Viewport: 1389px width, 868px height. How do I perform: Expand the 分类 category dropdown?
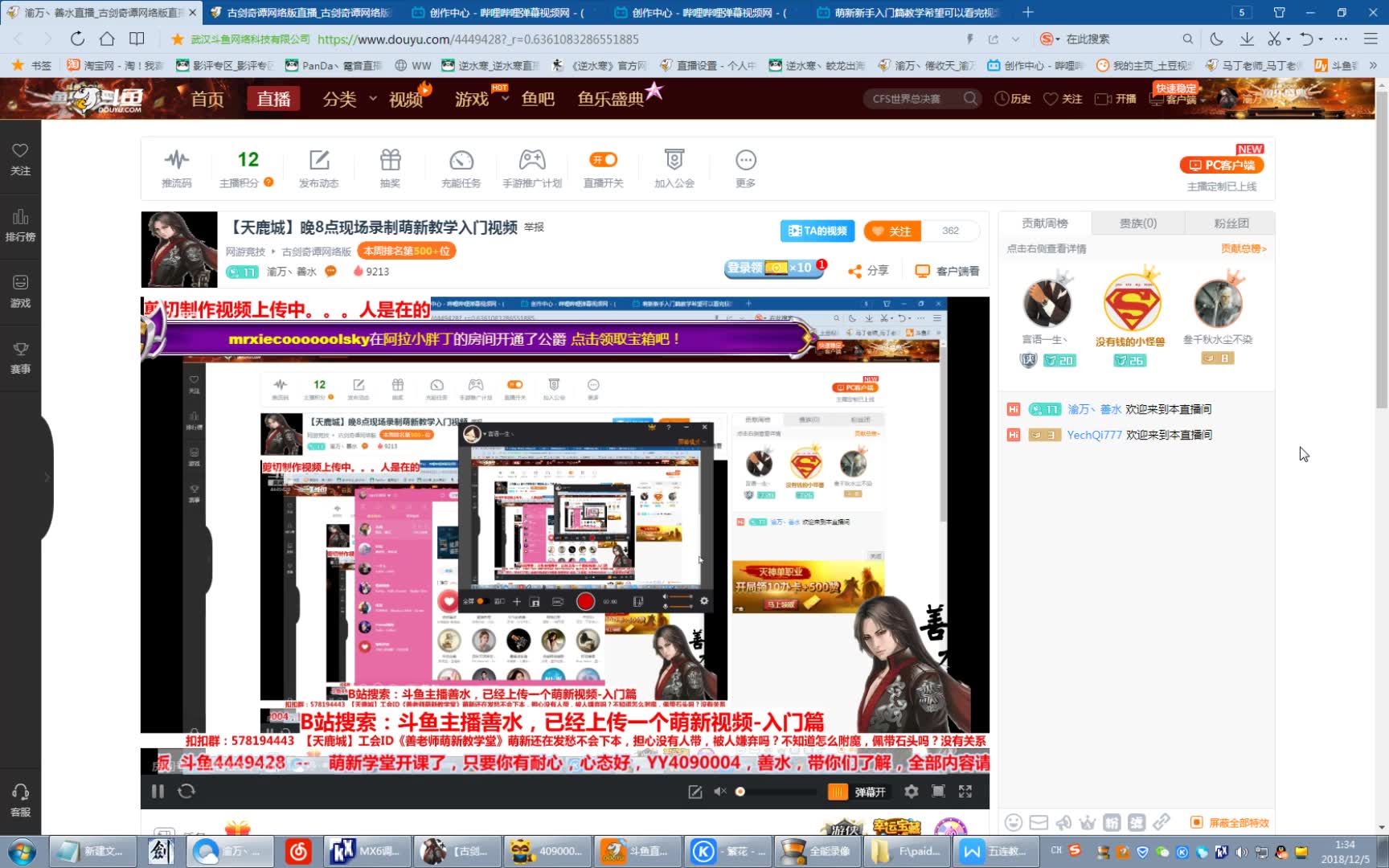pos(373,98)
